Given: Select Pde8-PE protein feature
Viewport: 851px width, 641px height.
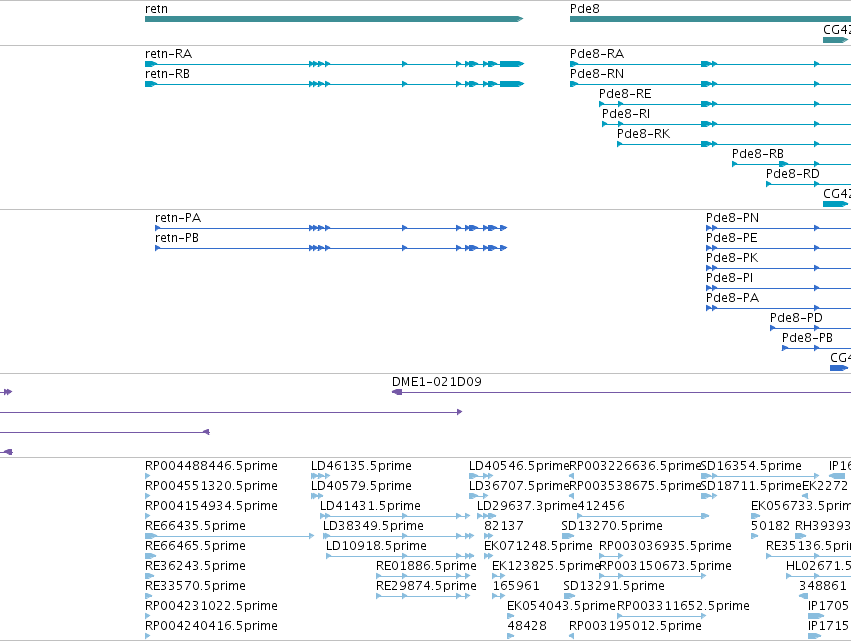Looking at the screenshot, I should click(x=778, y=248).
